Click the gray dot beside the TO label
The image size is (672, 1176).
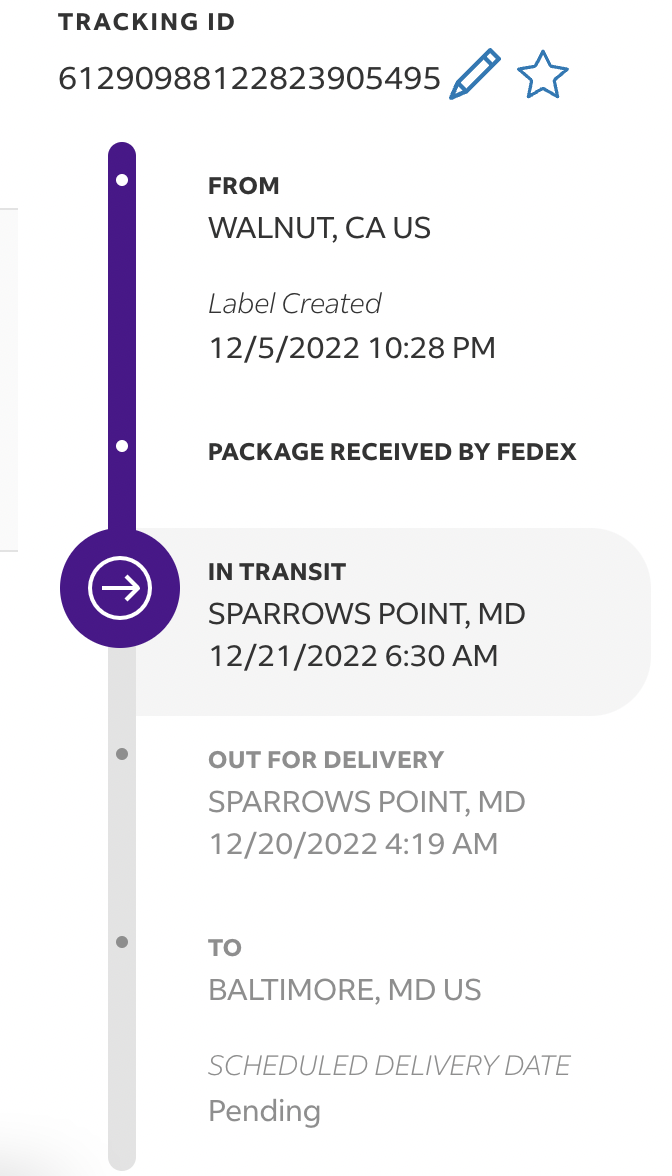tap(122, 942)
